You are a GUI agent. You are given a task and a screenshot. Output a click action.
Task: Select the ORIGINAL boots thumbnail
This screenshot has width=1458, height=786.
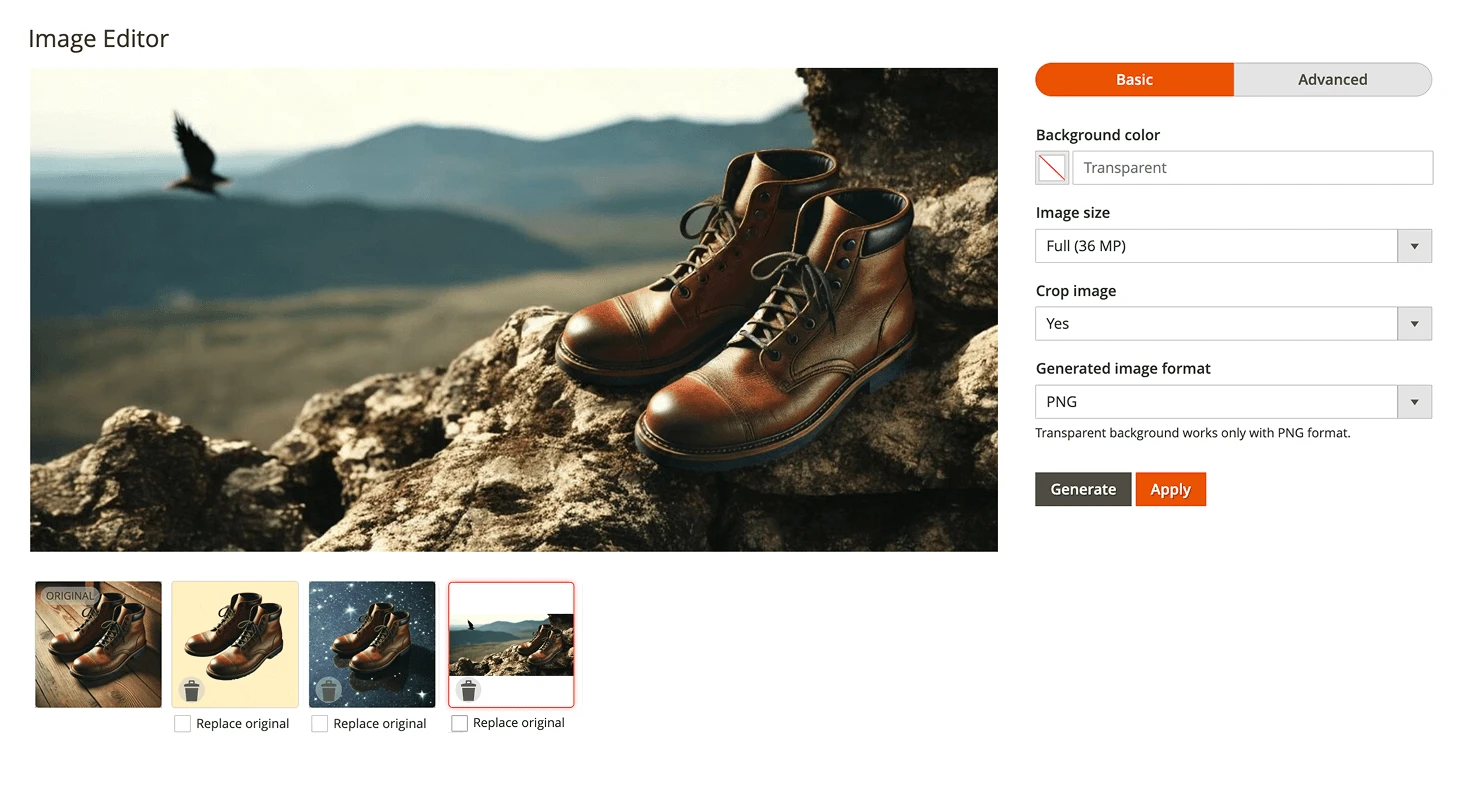(x=97, y=643)
